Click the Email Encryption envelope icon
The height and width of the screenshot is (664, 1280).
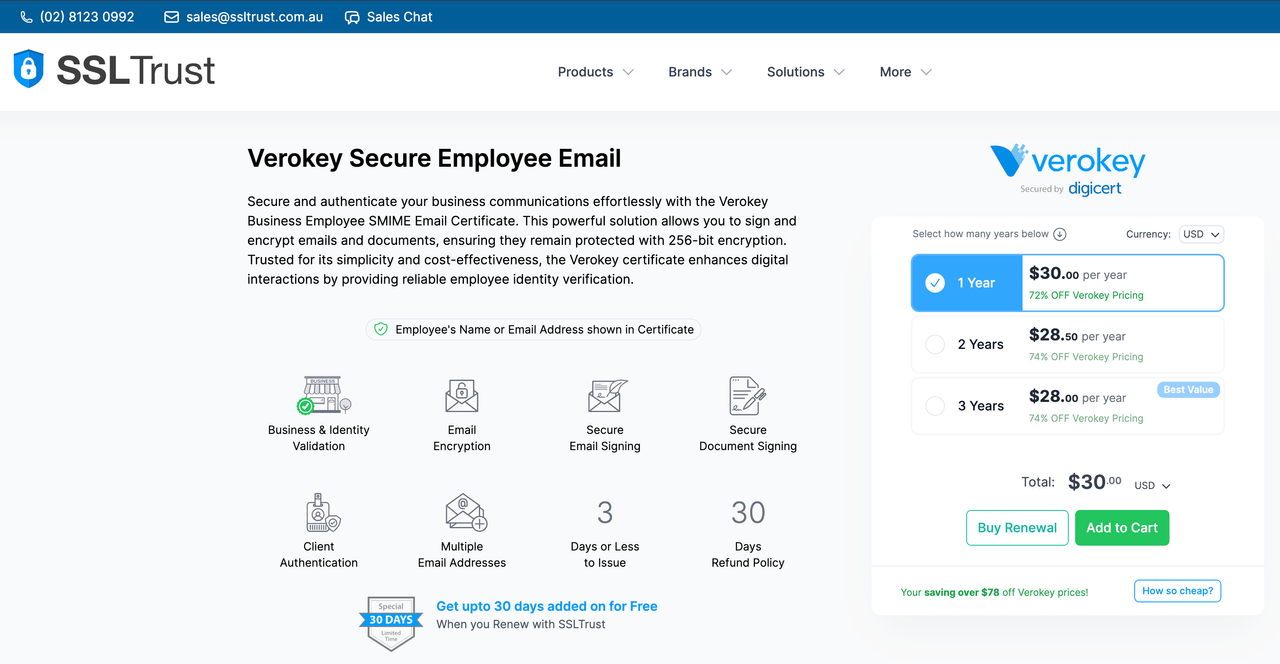click(462, 396)
